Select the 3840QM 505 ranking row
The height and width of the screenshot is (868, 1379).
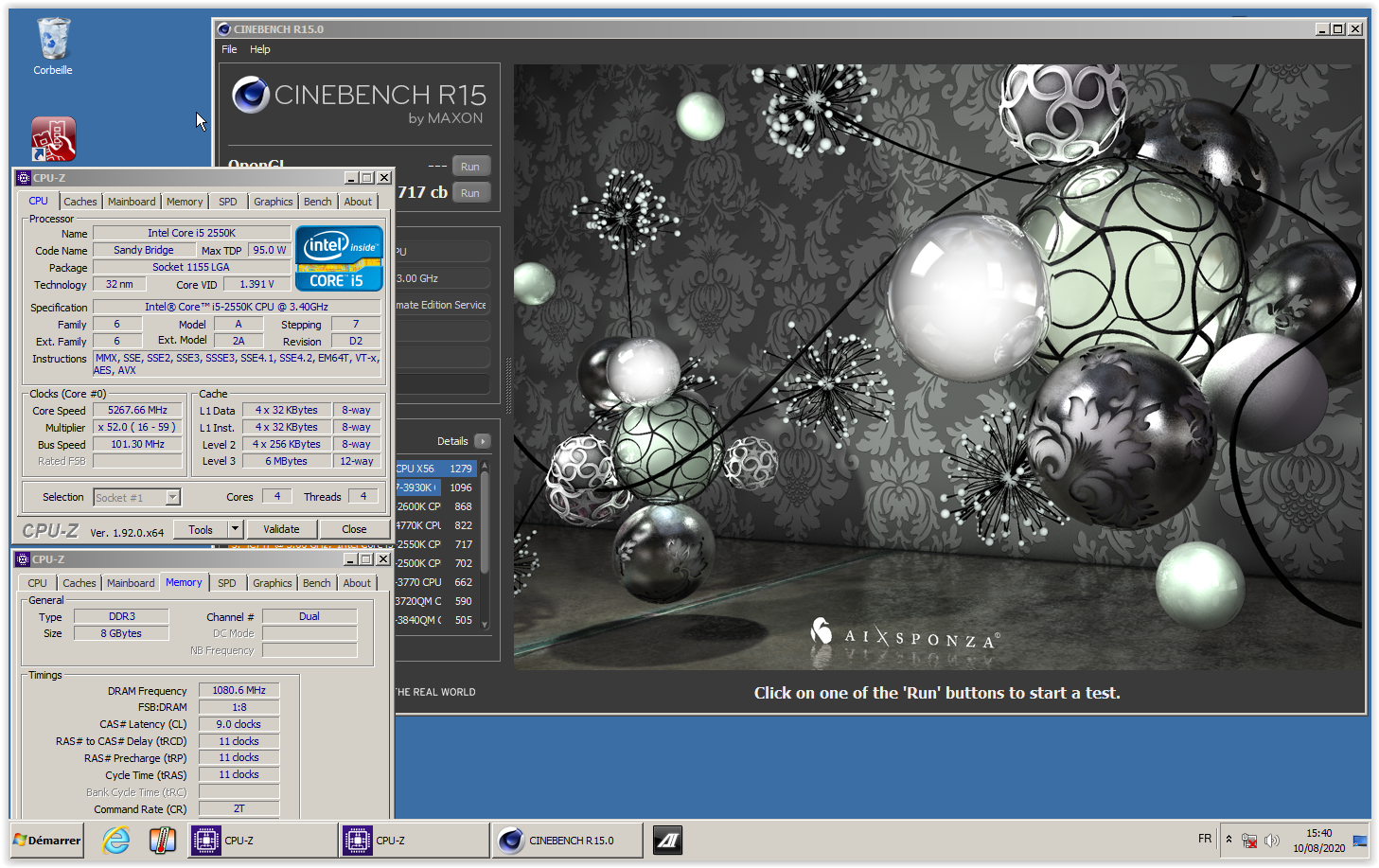pos(436,620)
